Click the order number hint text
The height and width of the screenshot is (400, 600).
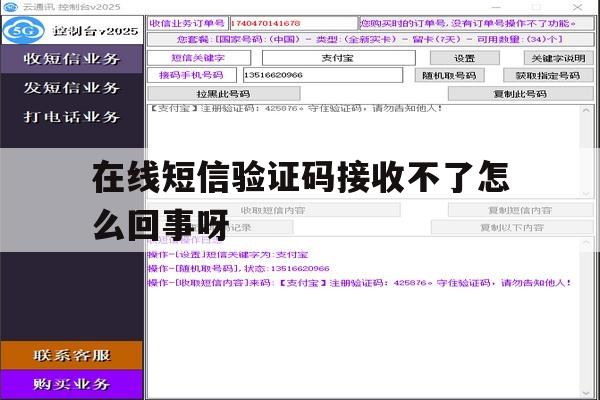point(468,23)
